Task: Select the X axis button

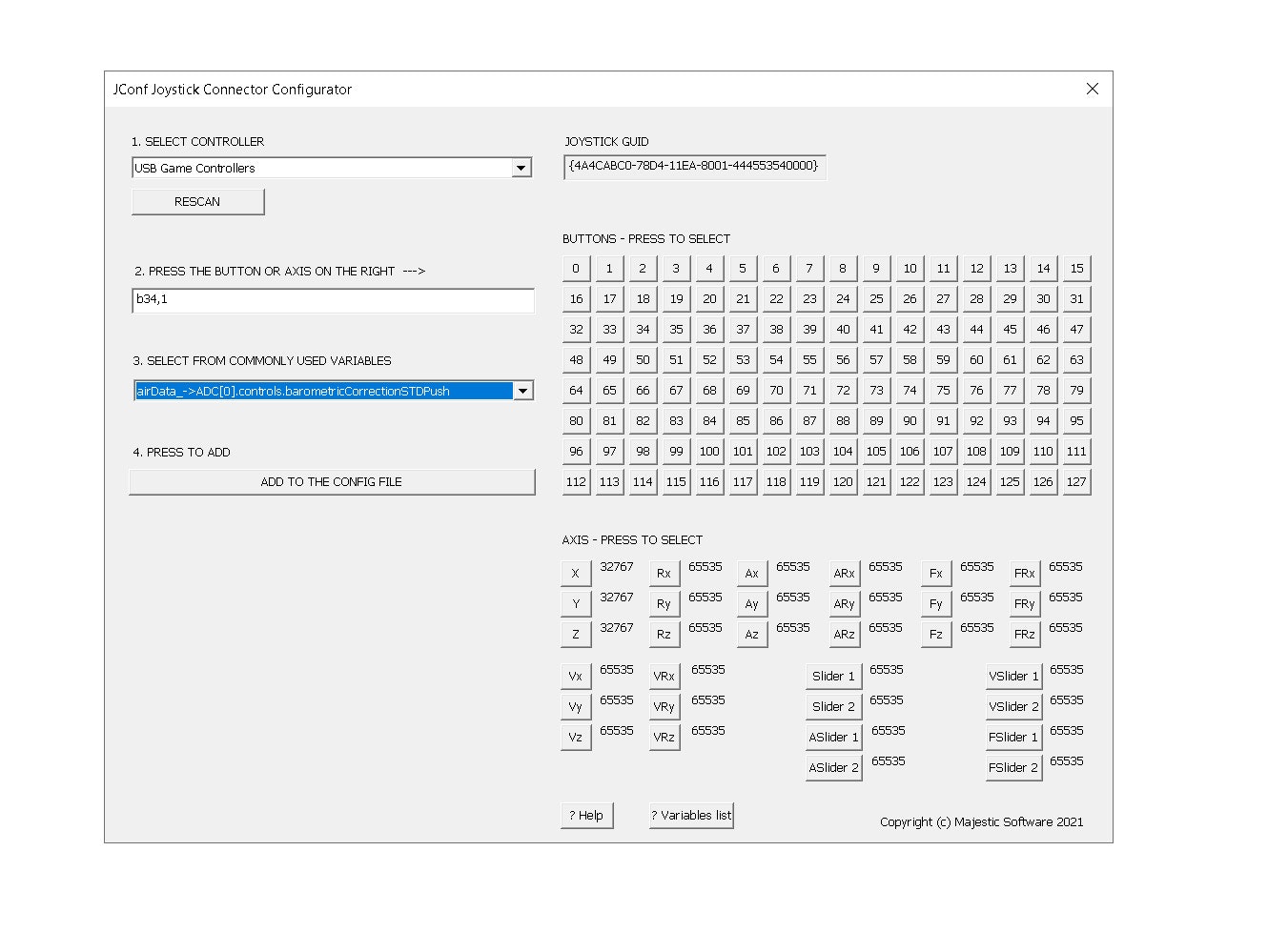Action: pos(576,574)
